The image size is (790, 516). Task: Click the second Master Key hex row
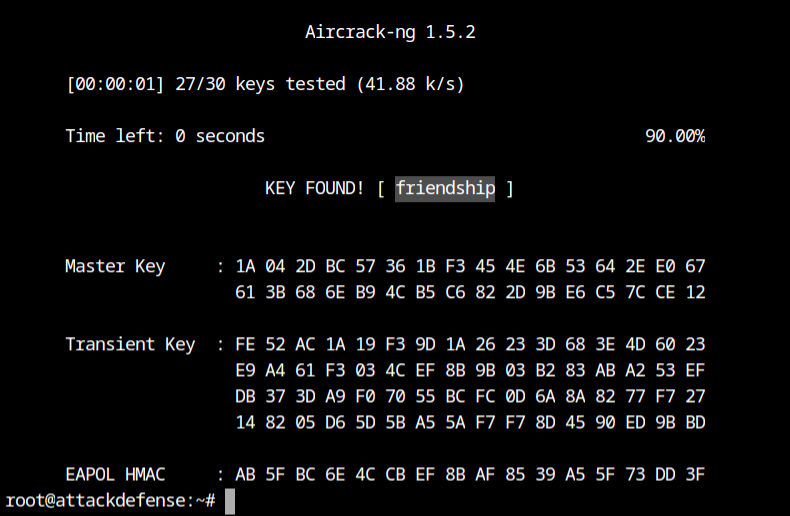click(470, 292)
